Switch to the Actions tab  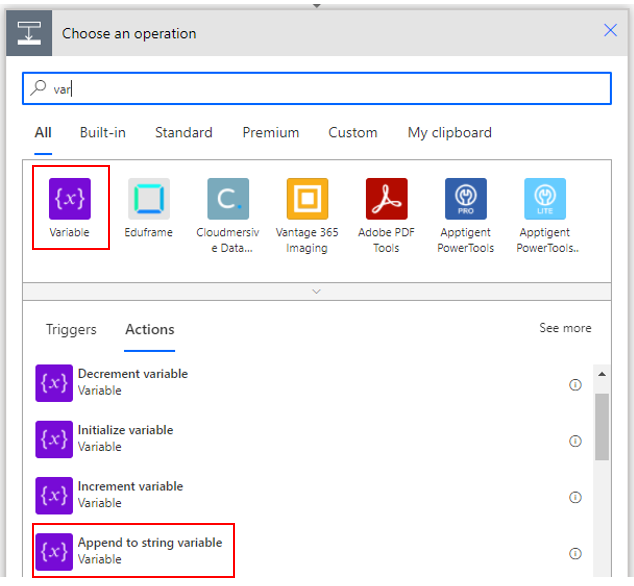coord(150,330)
